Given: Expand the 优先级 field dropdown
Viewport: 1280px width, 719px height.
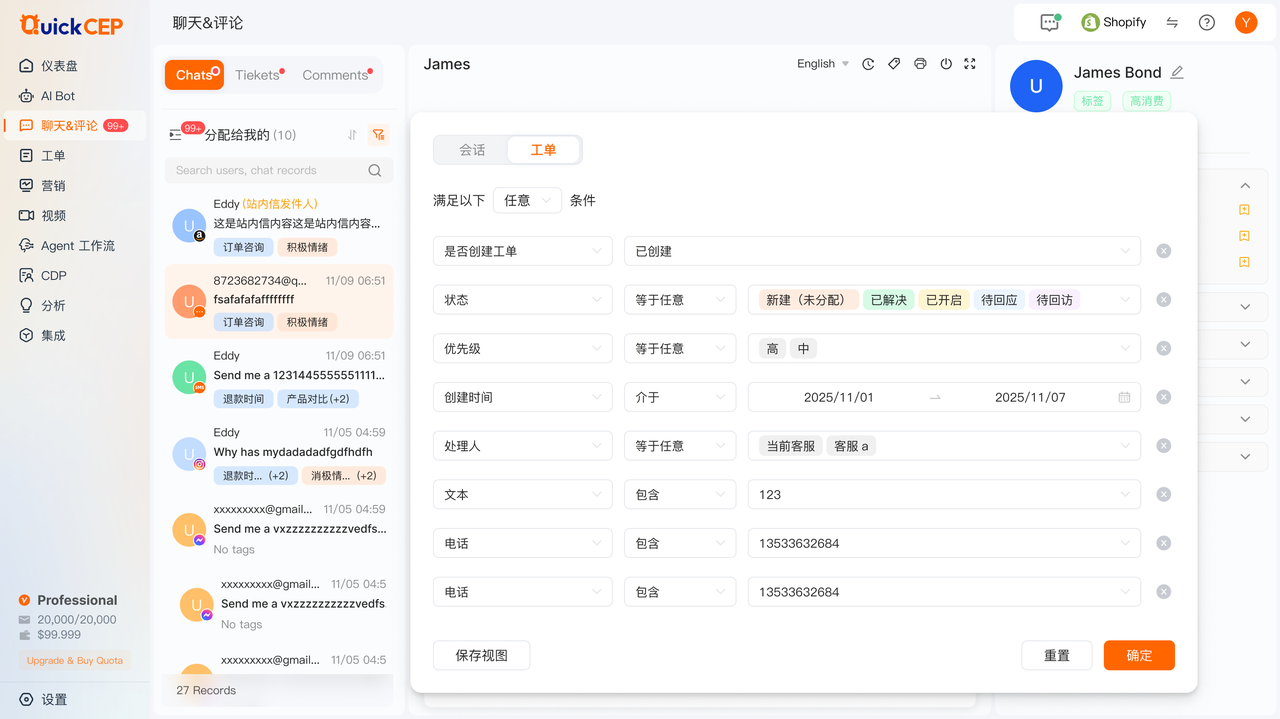Looking at the screenshot, I should (522, 349).
